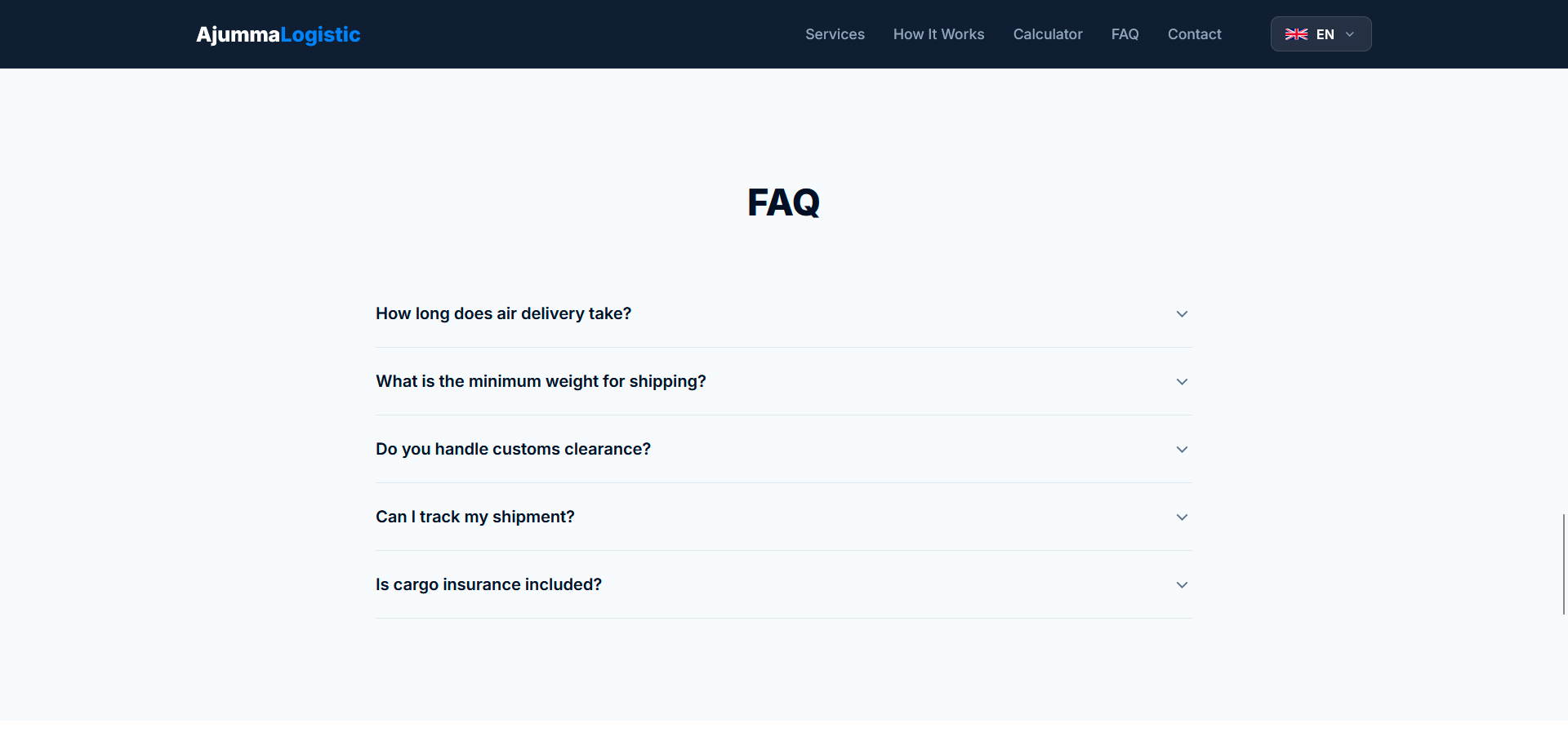Screen dimensions: 1568x746
Task: Open the Contact nav link
Action: 1194,34
